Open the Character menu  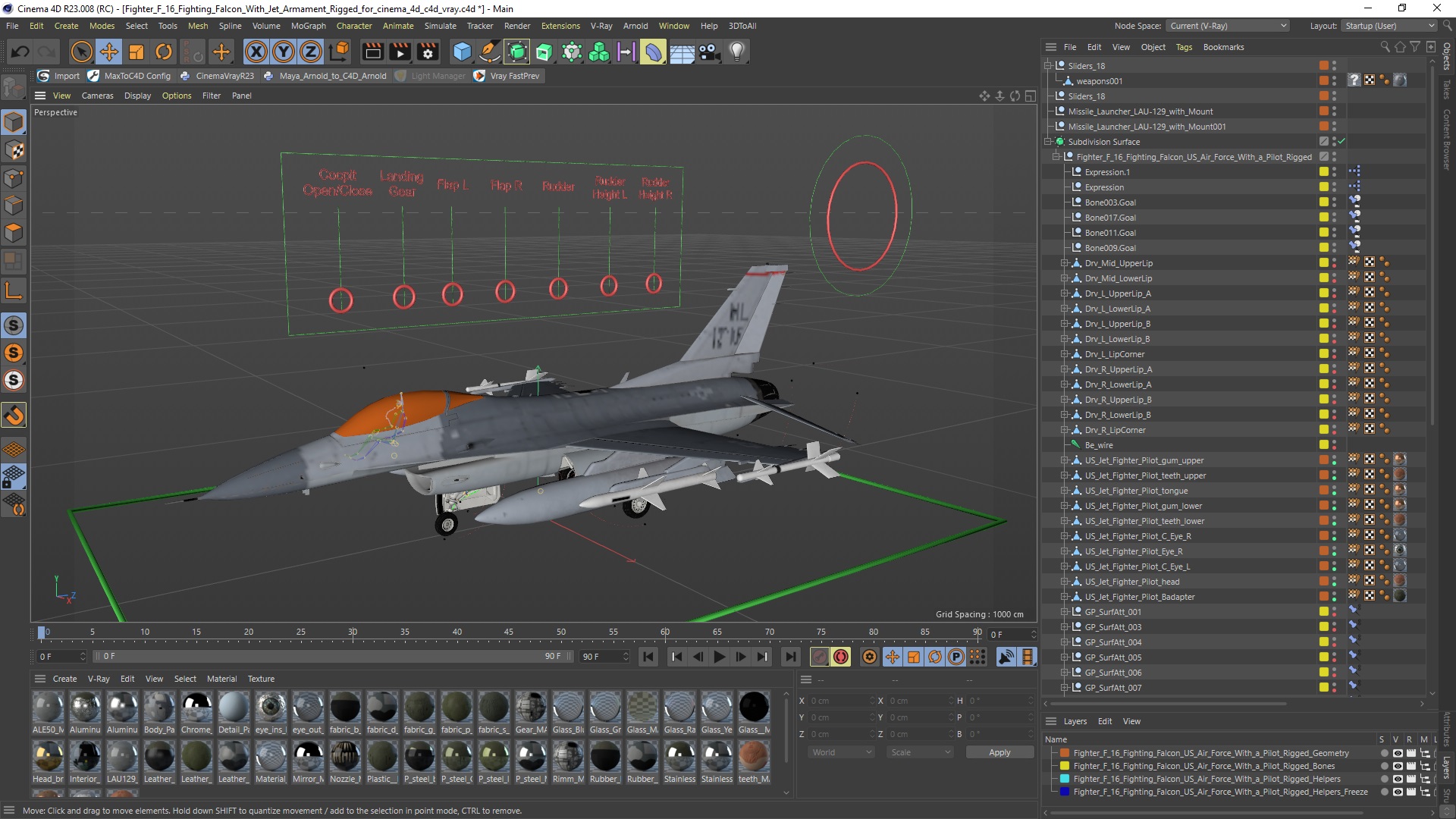point(354,26)
